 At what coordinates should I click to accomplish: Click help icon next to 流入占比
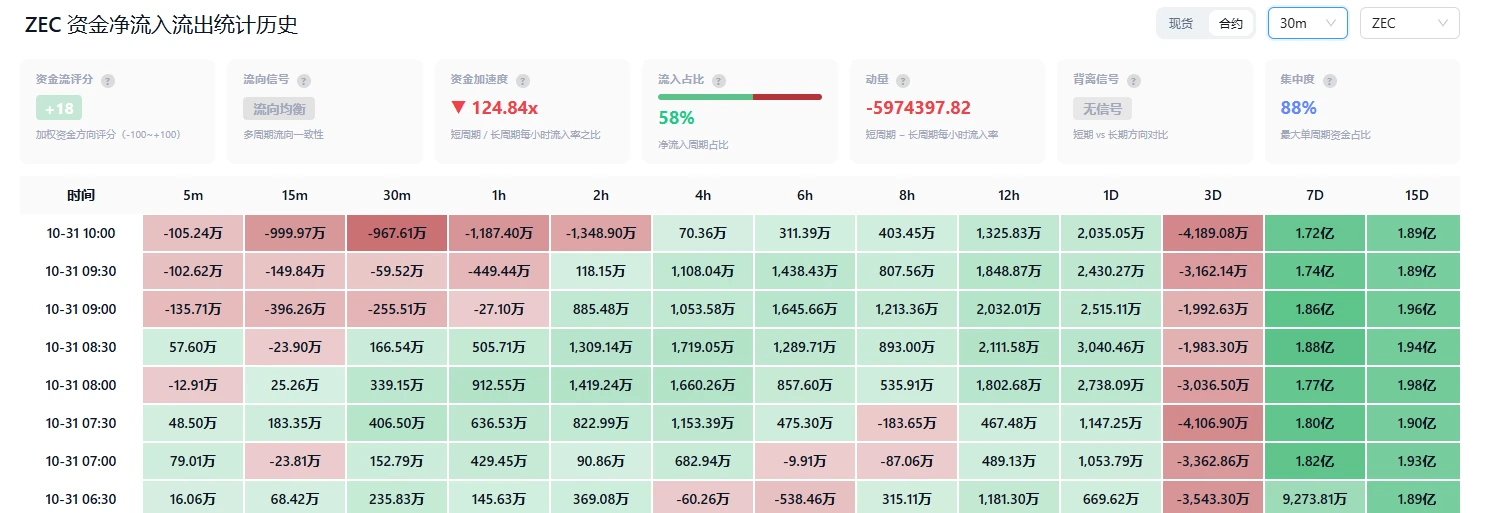(x=719, y=81)
